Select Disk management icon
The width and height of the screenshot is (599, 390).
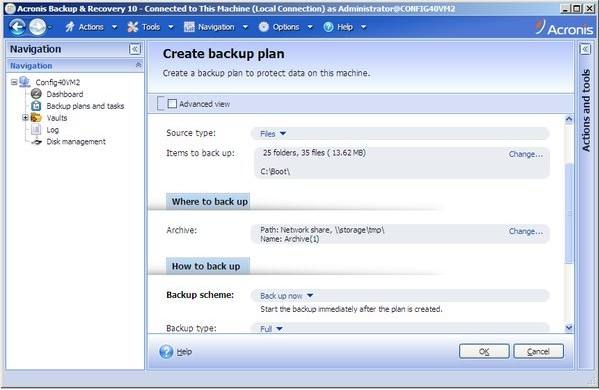click(x=36, y=142)
